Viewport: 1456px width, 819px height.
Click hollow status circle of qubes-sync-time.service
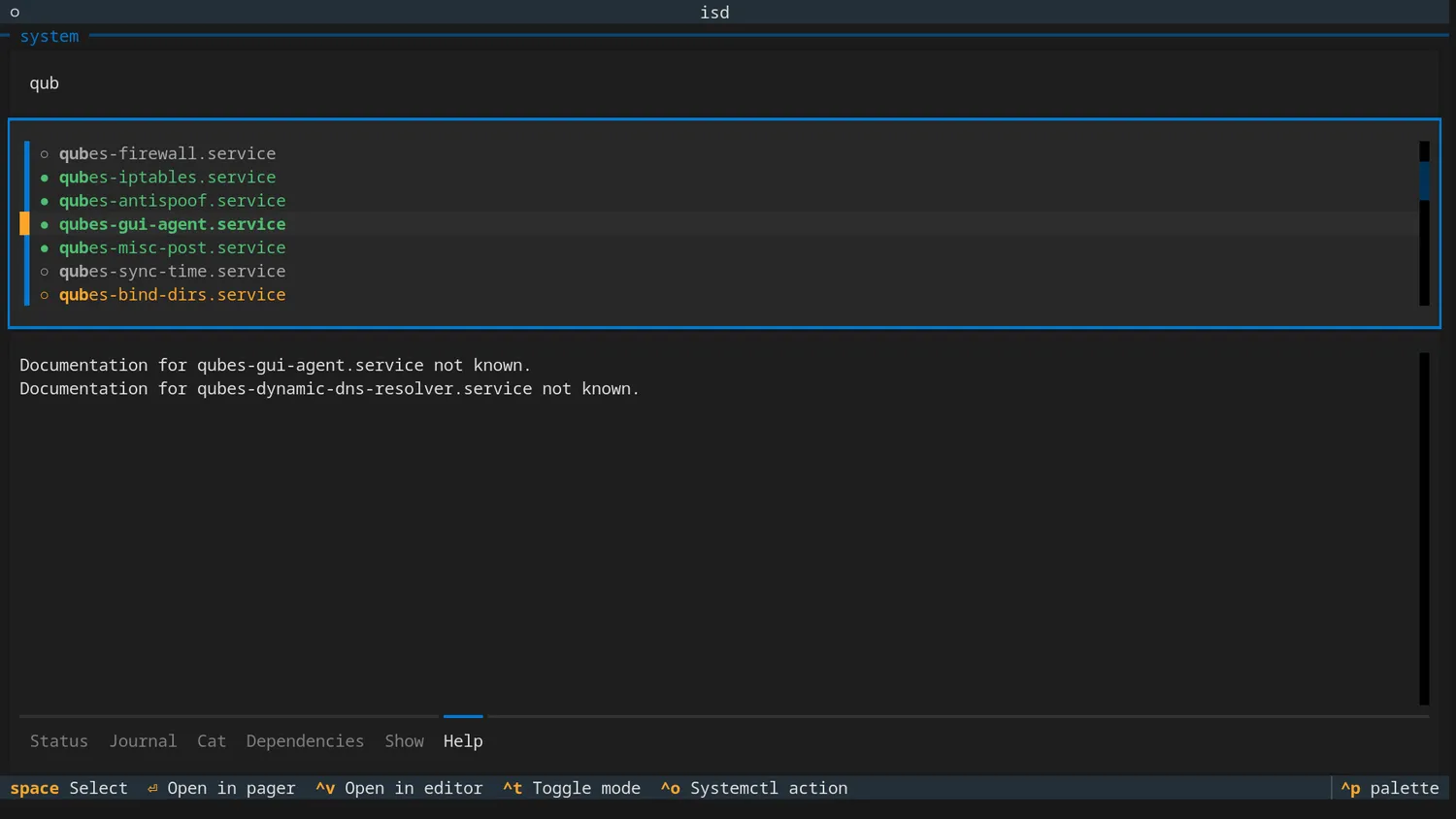click(x=45, y=272)
